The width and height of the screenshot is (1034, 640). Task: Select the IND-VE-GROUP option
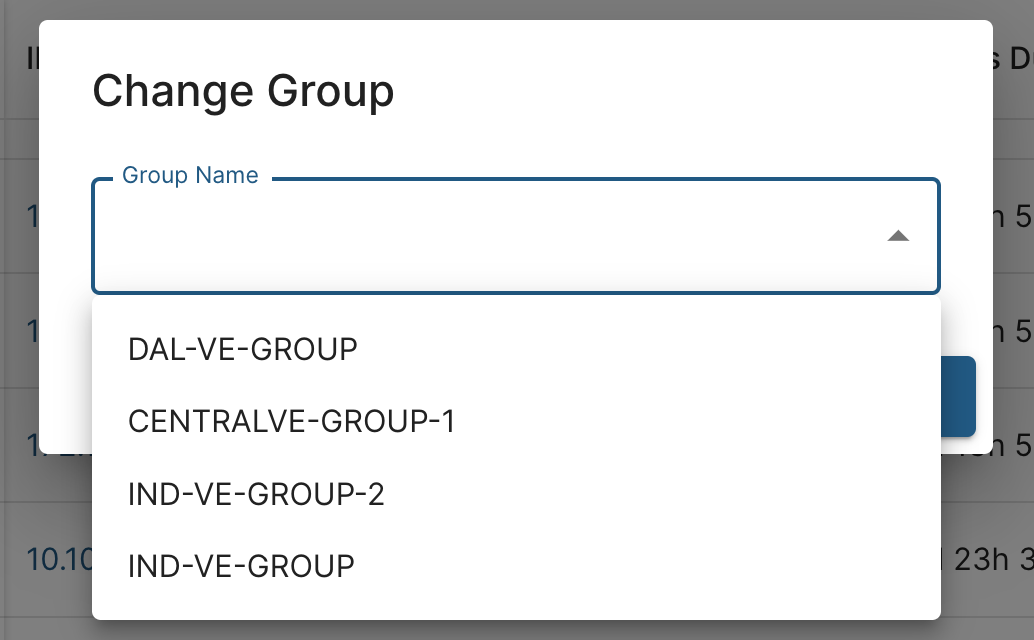(241, 566)
